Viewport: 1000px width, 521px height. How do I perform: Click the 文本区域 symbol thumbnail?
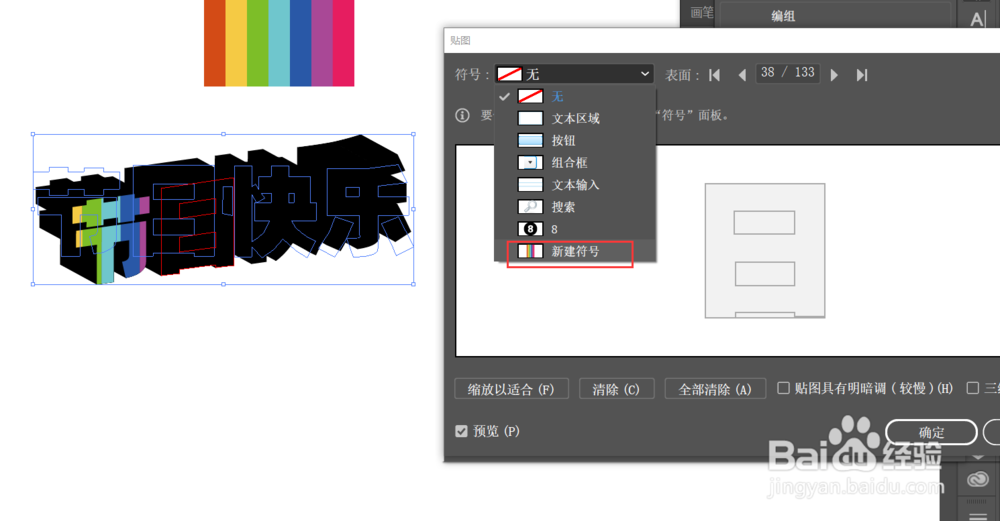[530, 119]
